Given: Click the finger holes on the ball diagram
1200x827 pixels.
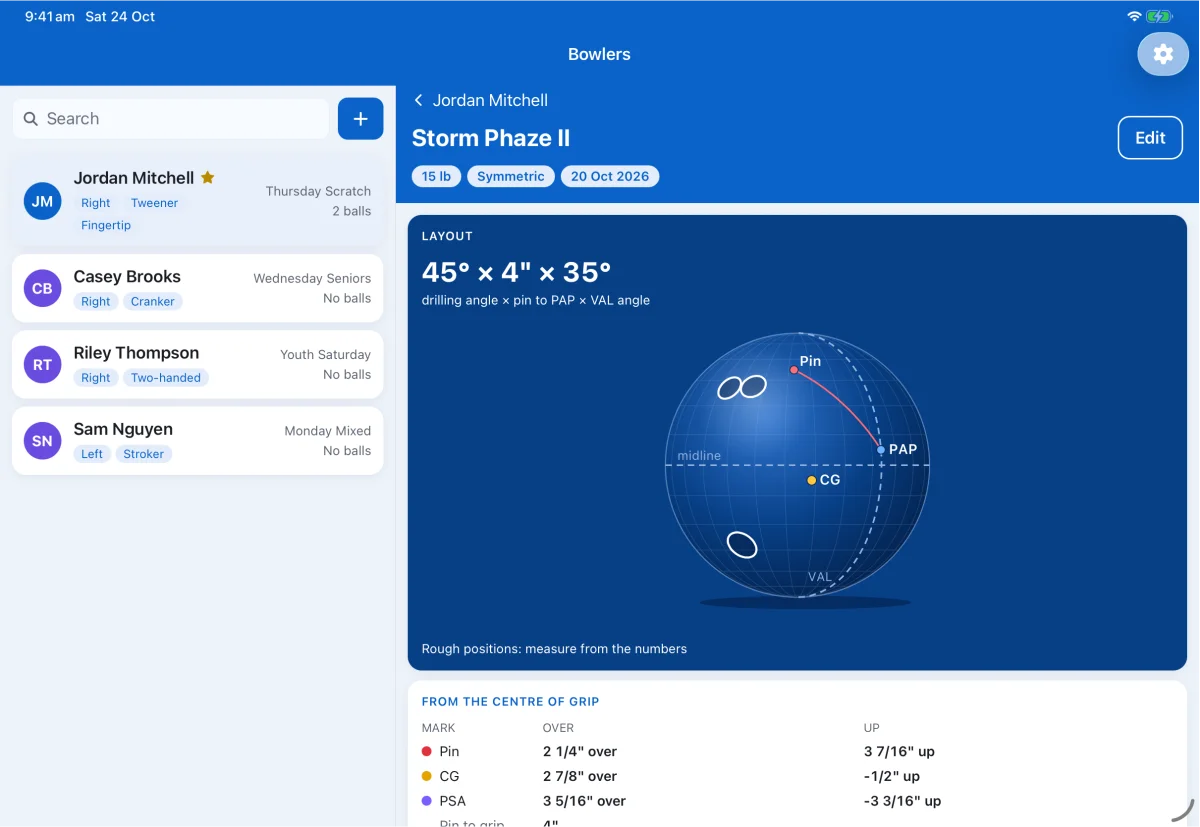Looking at the screenshot, I should [742, 387].
